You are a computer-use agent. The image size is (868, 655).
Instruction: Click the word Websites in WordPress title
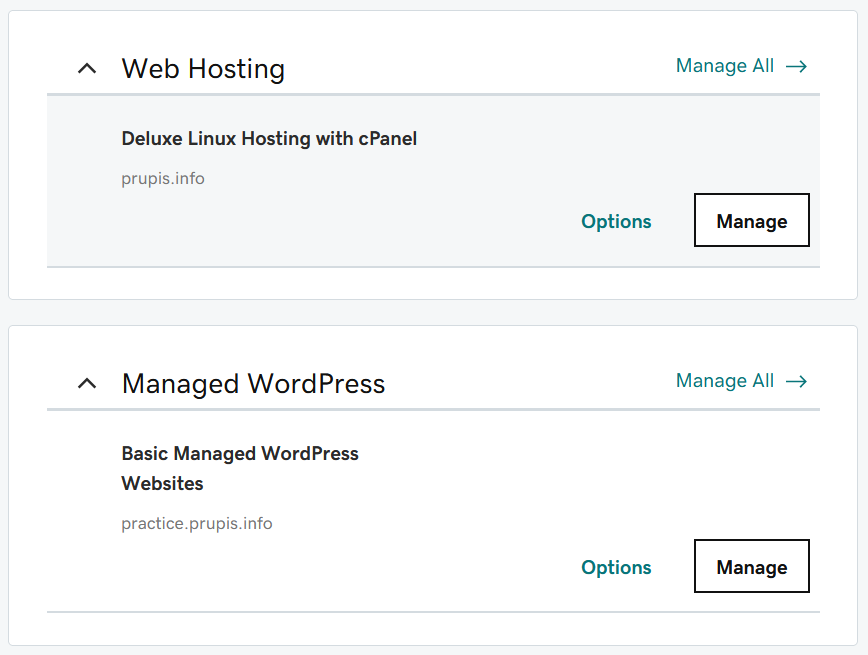pos(162,483)
